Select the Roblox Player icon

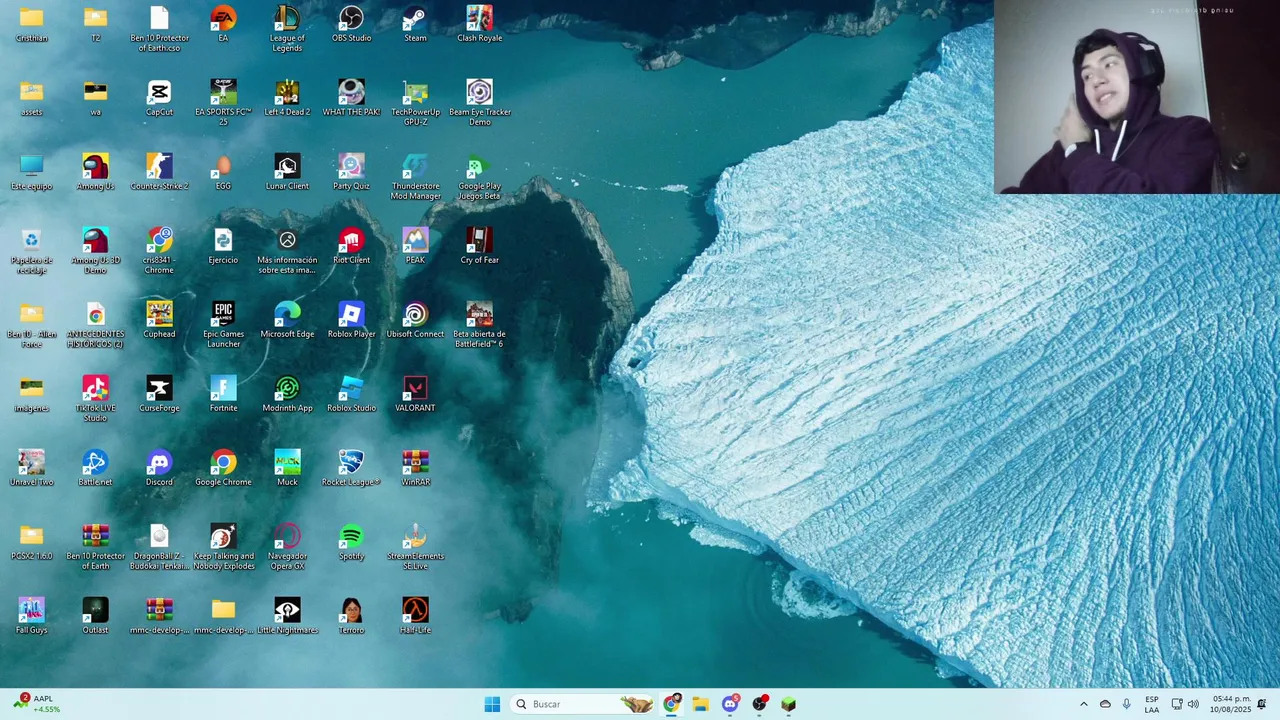(x=351, y=320)
